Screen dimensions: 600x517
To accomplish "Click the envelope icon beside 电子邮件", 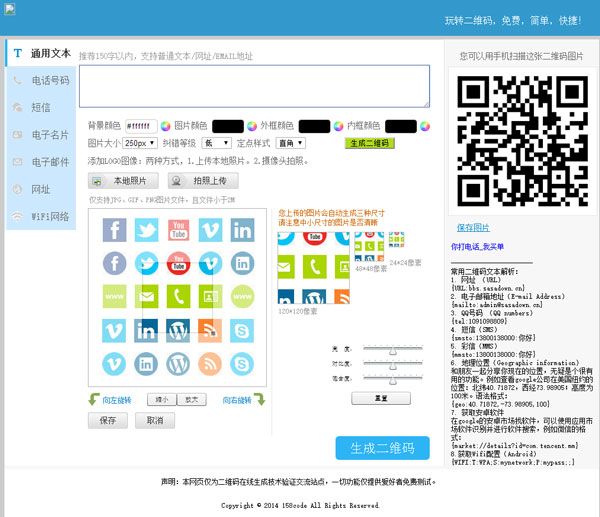I will click(x=17, y=162).
